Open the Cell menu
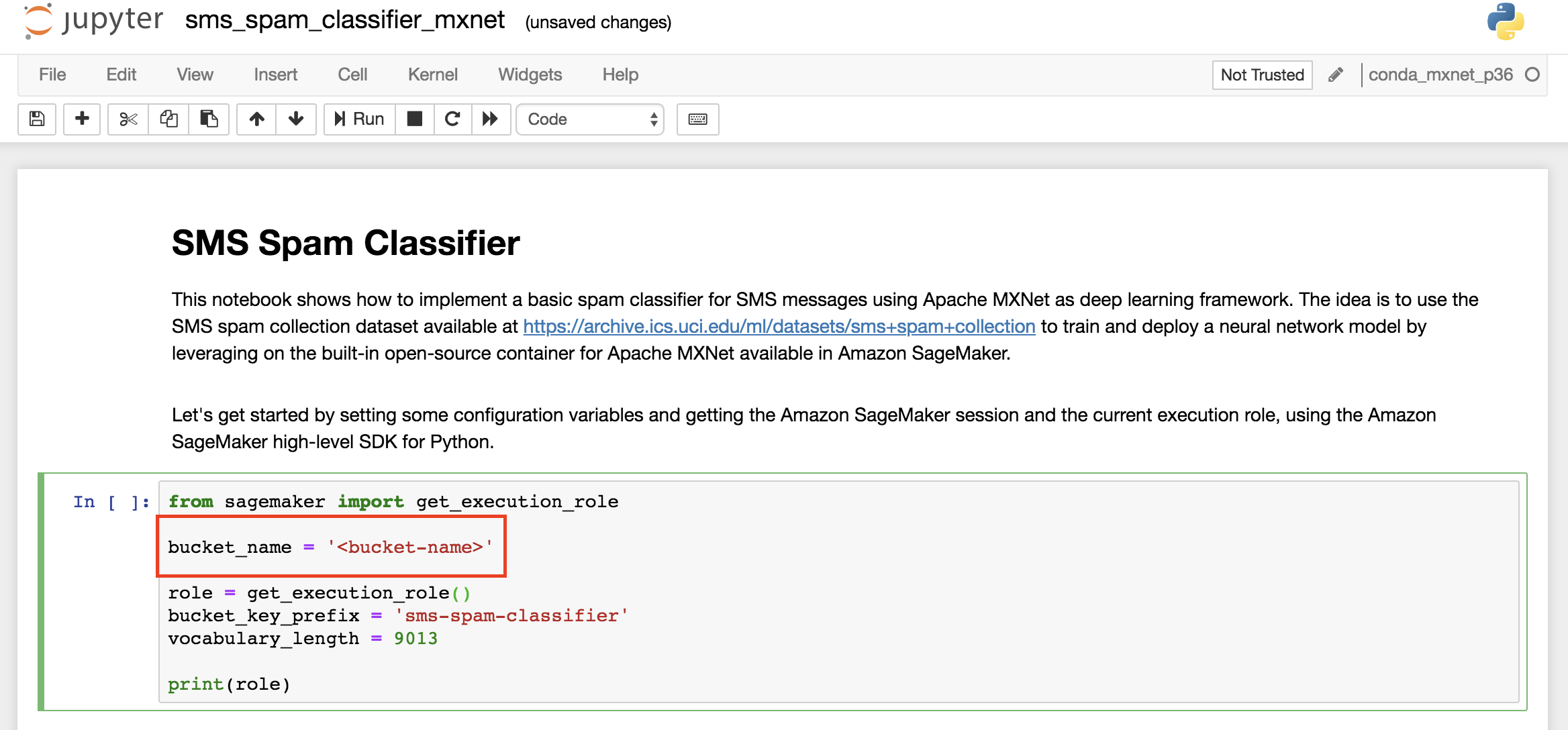 click(x=352, y=74)
